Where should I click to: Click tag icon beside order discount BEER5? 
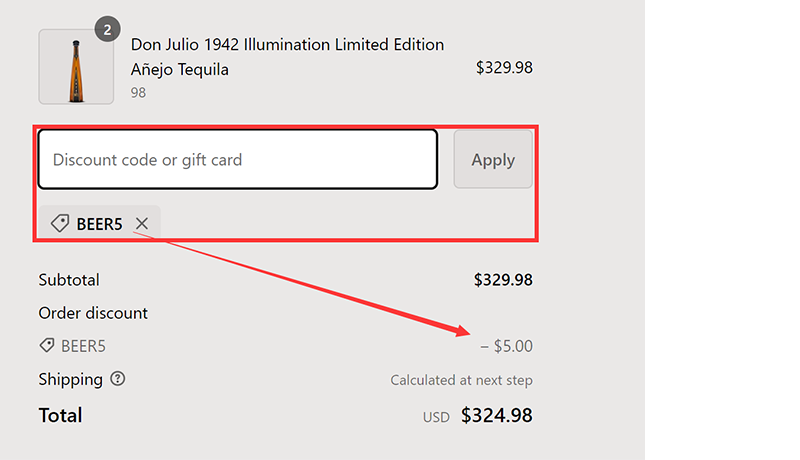tap(46, 346)
